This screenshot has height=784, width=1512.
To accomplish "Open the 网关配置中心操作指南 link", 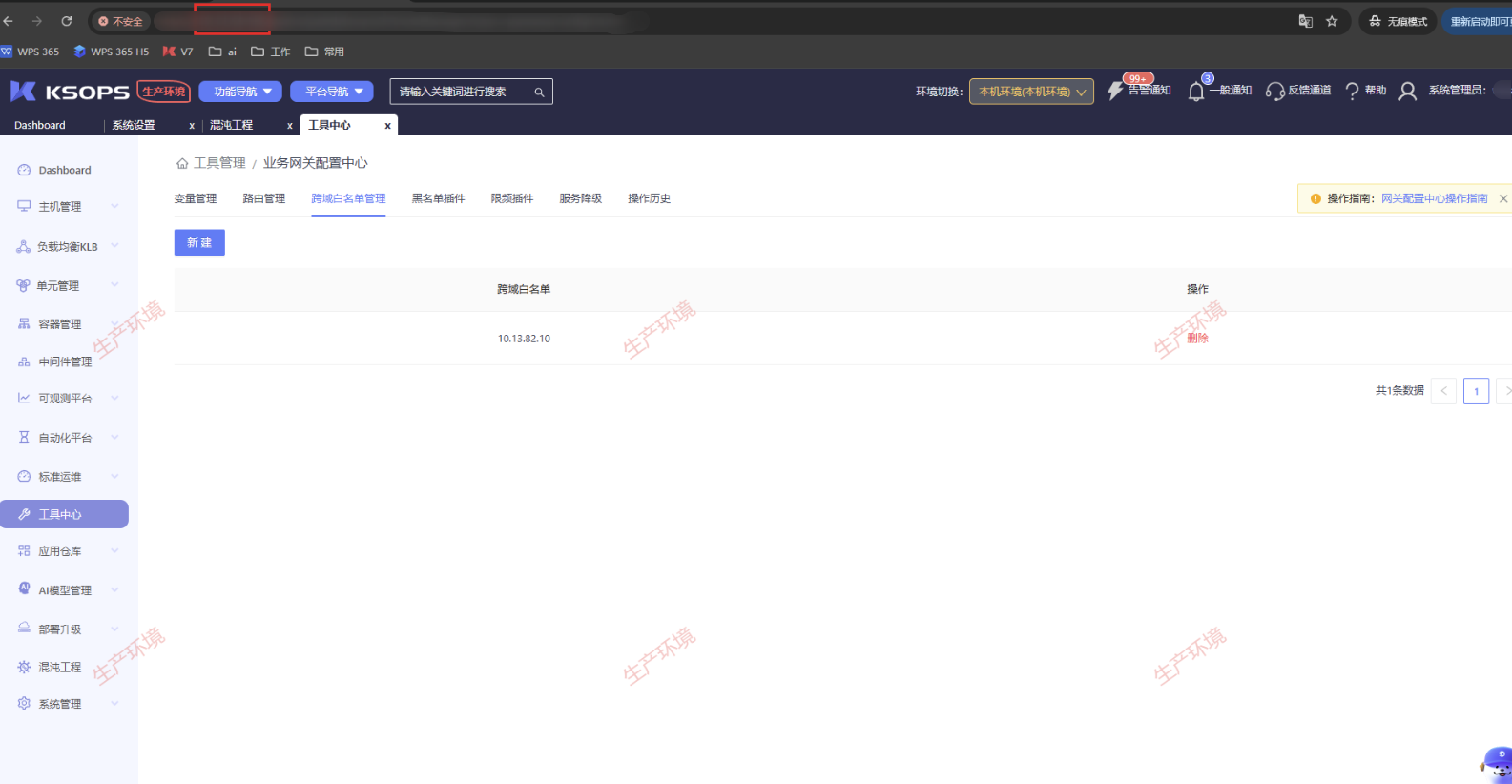I will tap(1434, 198).
